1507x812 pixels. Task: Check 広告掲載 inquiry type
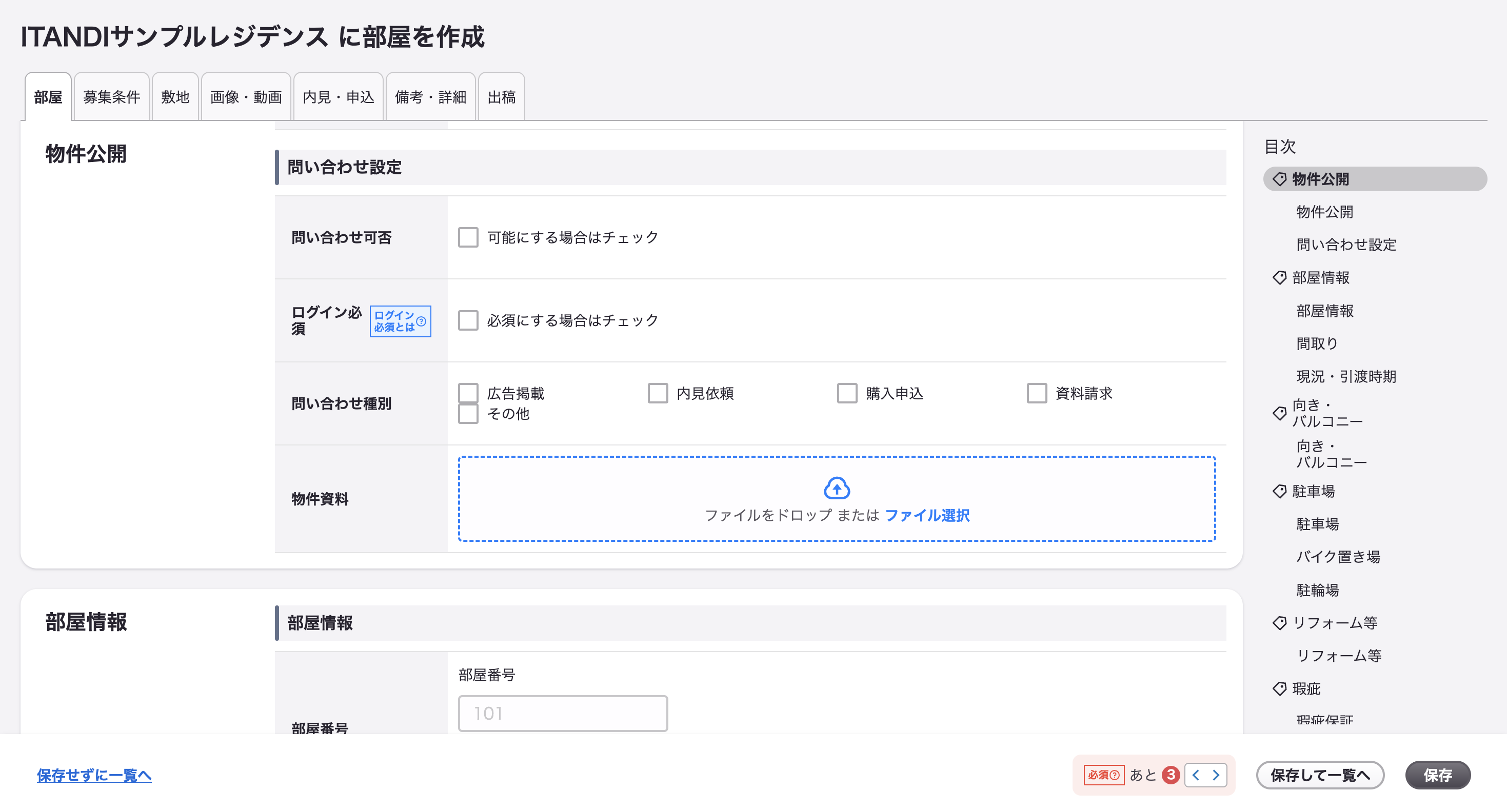[x=468, y=393]
